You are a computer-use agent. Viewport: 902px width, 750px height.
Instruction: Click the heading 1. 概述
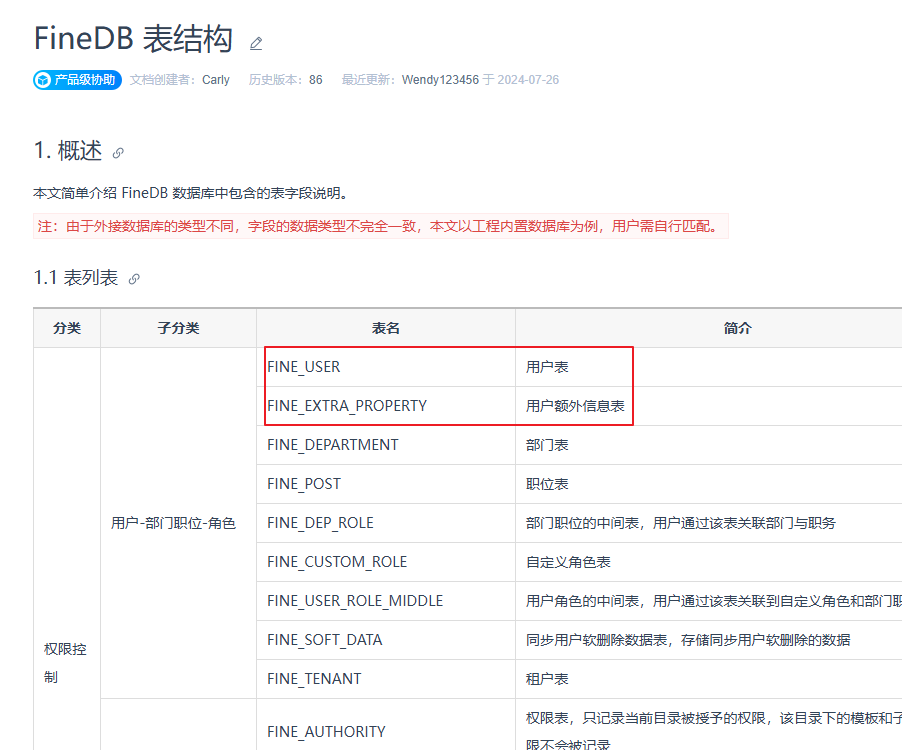coord(68,151)
